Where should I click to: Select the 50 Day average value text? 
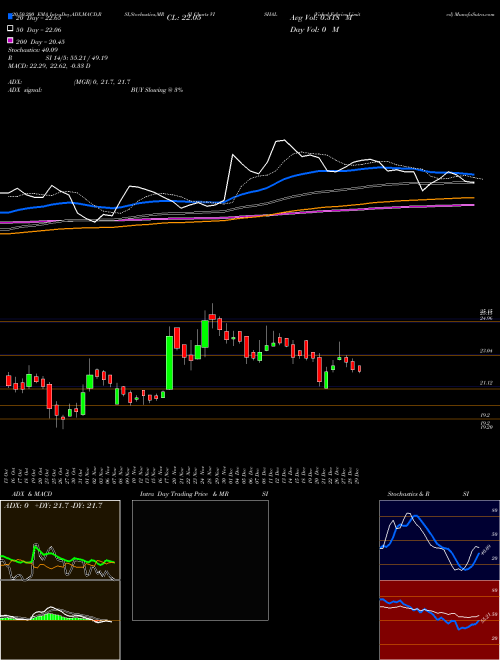point(40,29)
